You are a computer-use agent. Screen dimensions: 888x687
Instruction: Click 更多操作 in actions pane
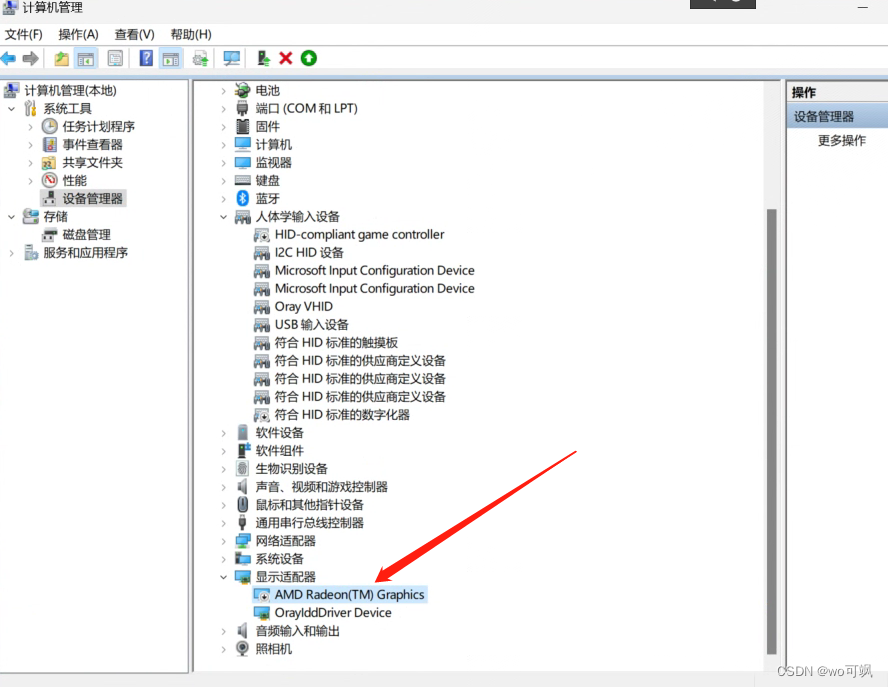tap(842, 140)
